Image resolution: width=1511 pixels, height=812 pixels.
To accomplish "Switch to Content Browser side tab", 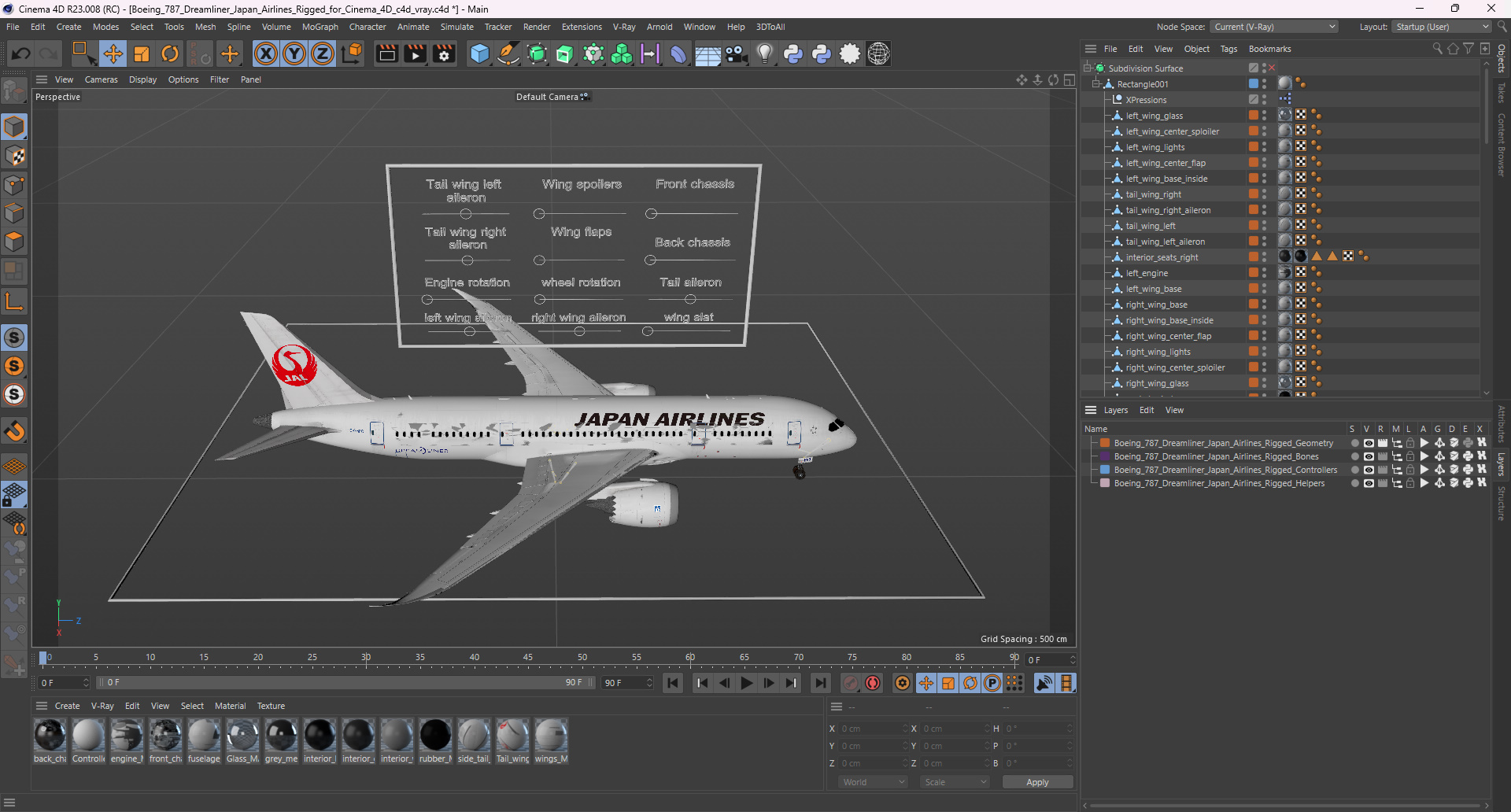I will click(x=1502, y=144).
